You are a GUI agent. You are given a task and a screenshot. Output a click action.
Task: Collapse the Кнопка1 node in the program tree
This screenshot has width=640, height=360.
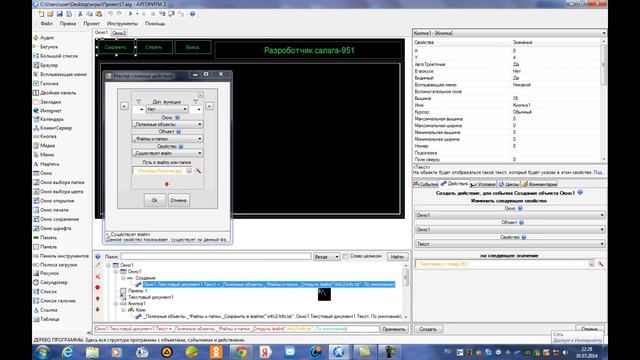coord(116,304)
